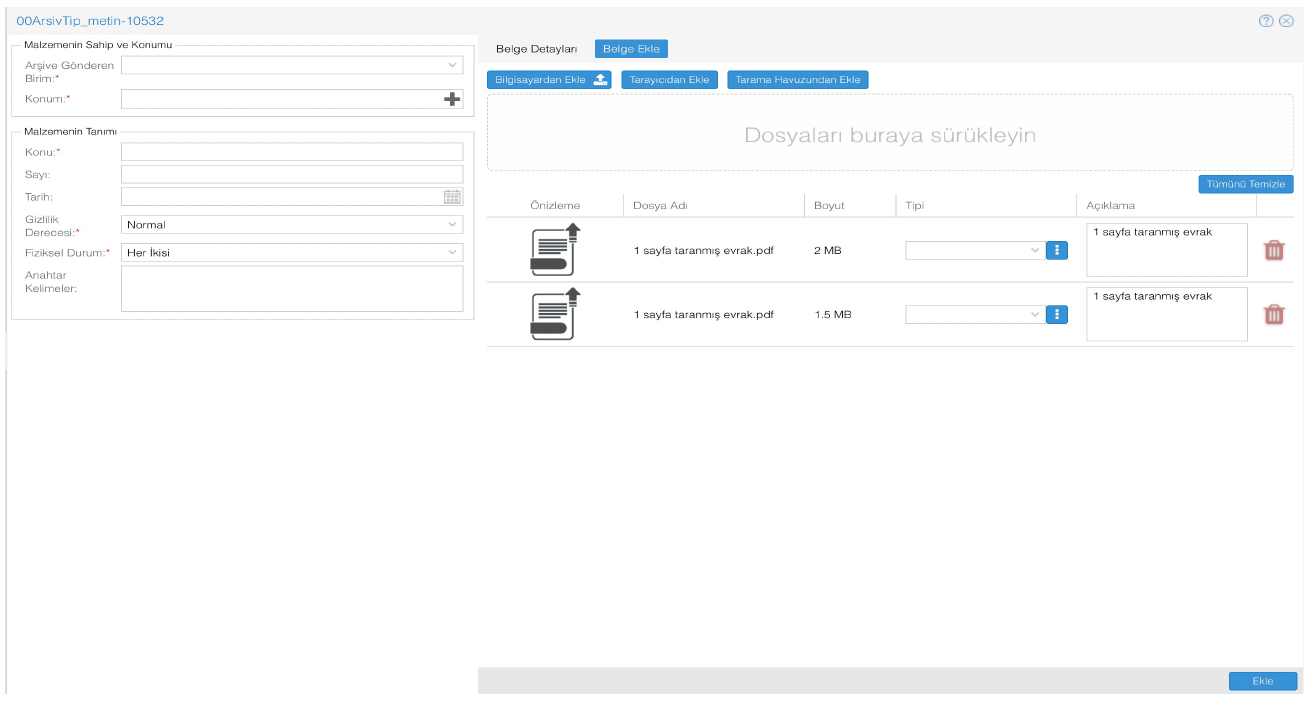Open the Fiziksel Durum dropdown
The height and width of the screenshot is (704, 1310).
[292, 253]
